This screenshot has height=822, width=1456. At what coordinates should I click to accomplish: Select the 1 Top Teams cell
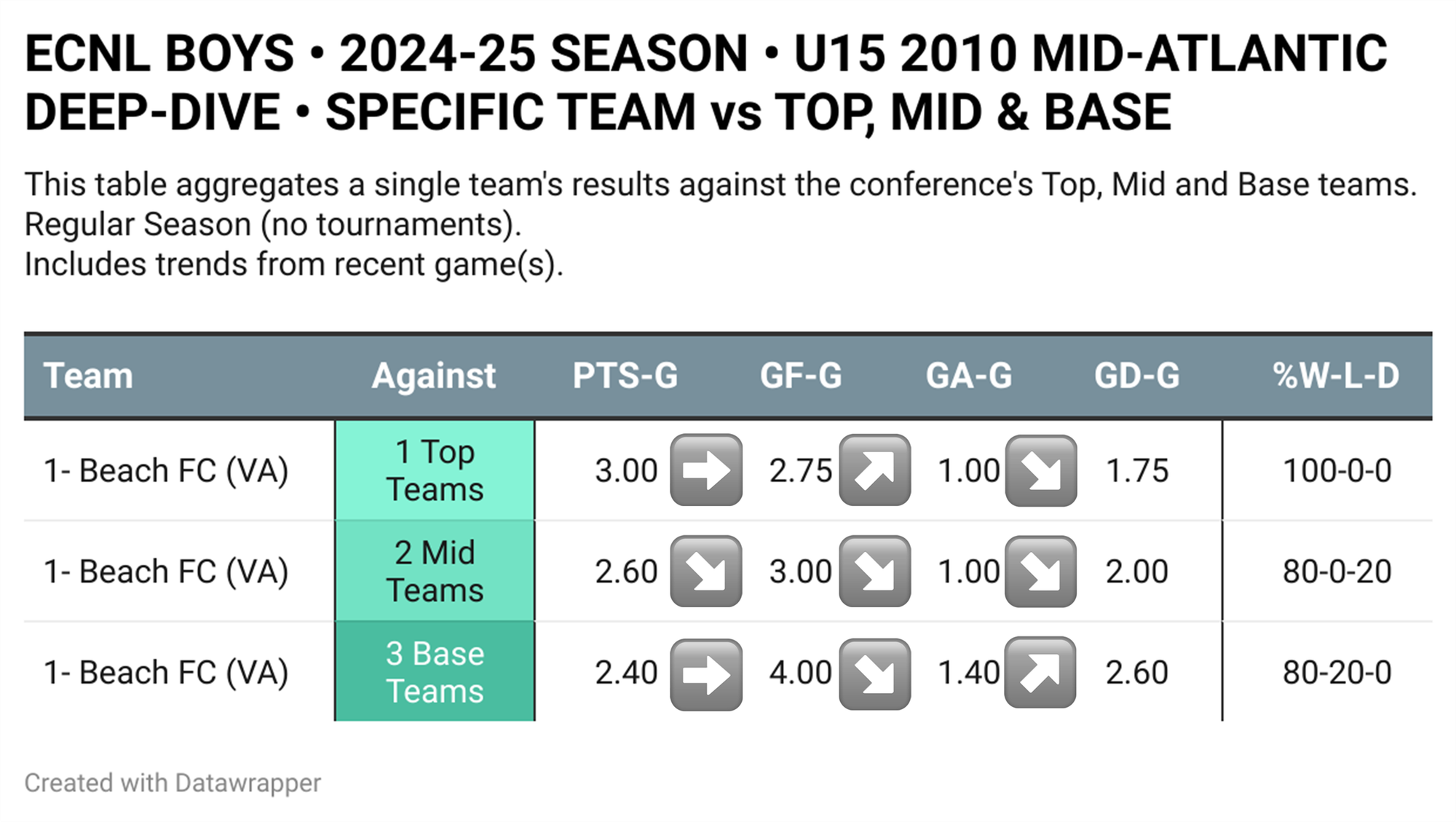coord(435,470)
